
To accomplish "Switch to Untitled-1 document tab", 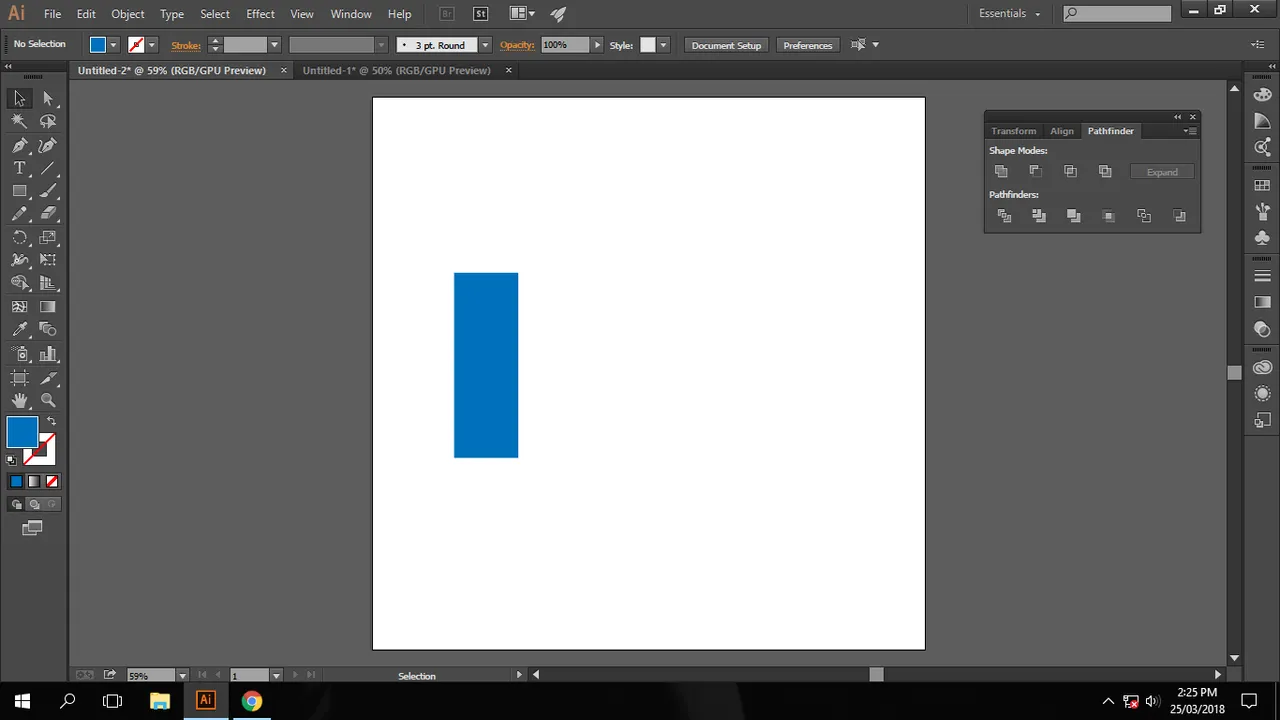I will coord(396,70).
